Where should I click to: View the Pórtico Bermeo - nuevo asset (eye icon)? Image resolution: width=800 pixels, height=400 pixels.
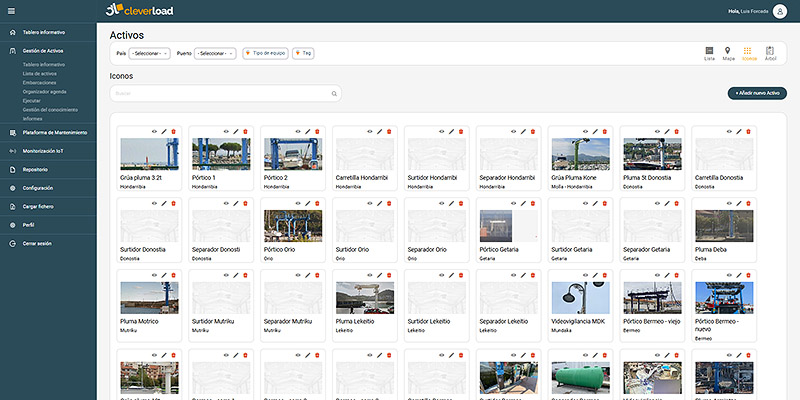point(729,276)
